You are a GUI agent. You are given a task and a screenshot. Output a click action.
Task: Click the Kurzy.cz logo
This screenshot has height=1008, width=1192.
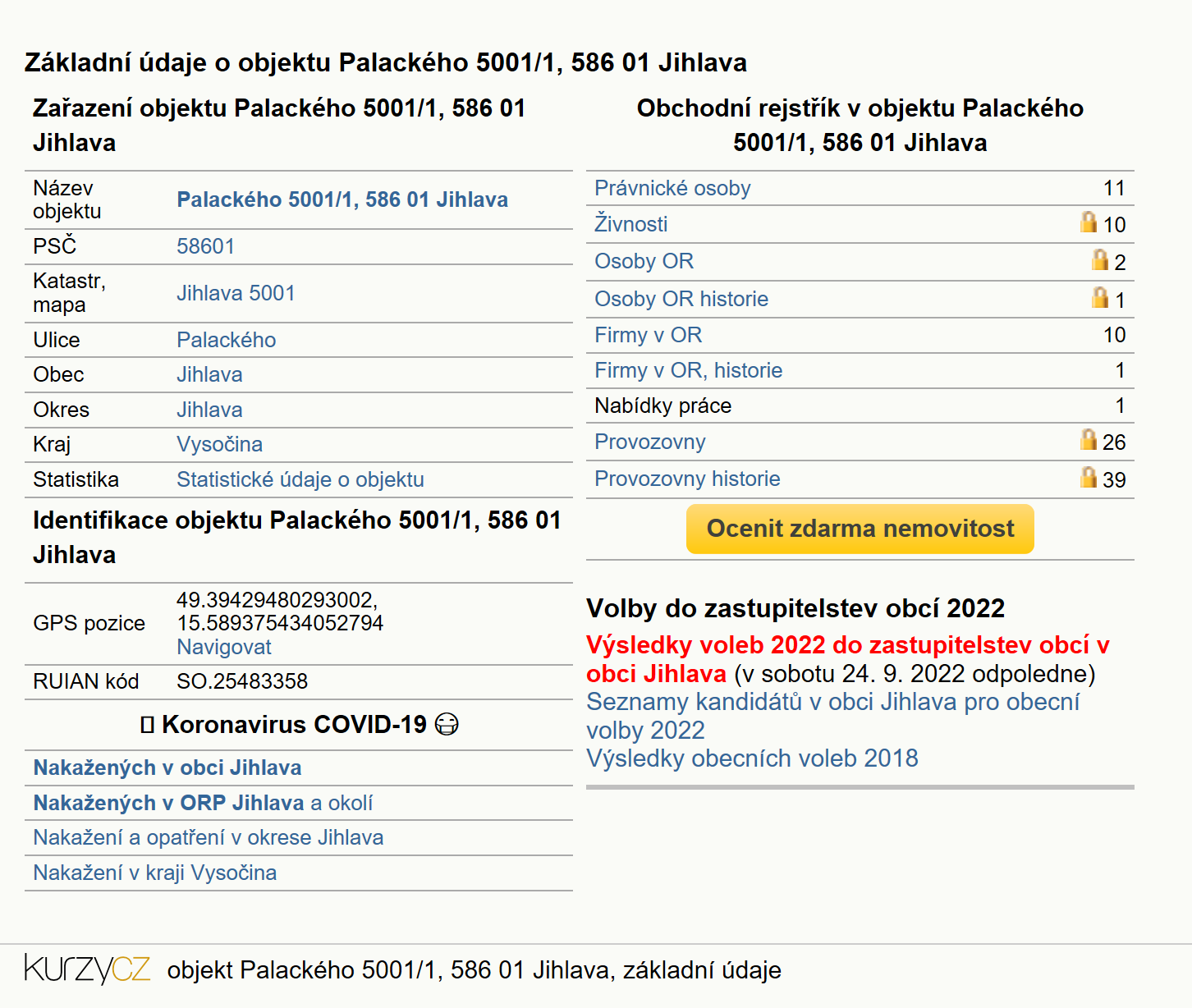tap(87, 969)
